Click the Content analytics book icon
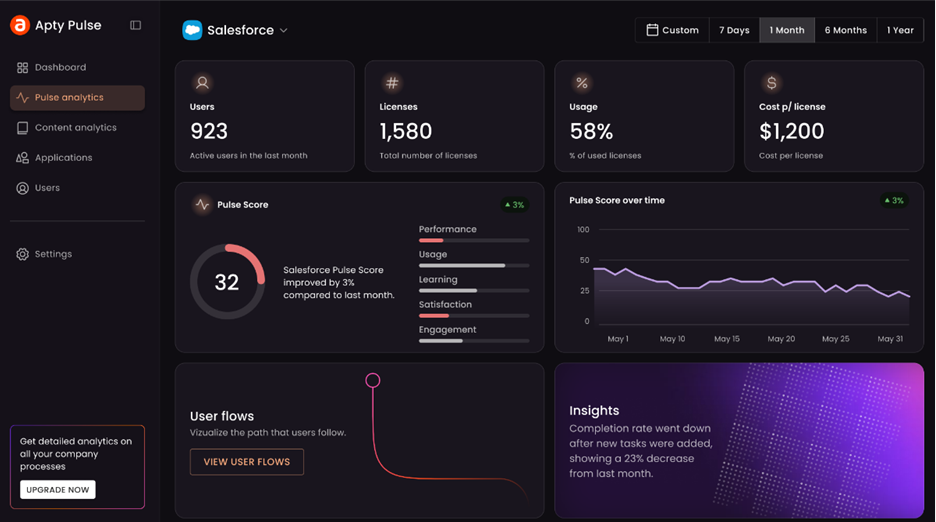The height and width of the screenshot is (522, 936). (22, 128)
